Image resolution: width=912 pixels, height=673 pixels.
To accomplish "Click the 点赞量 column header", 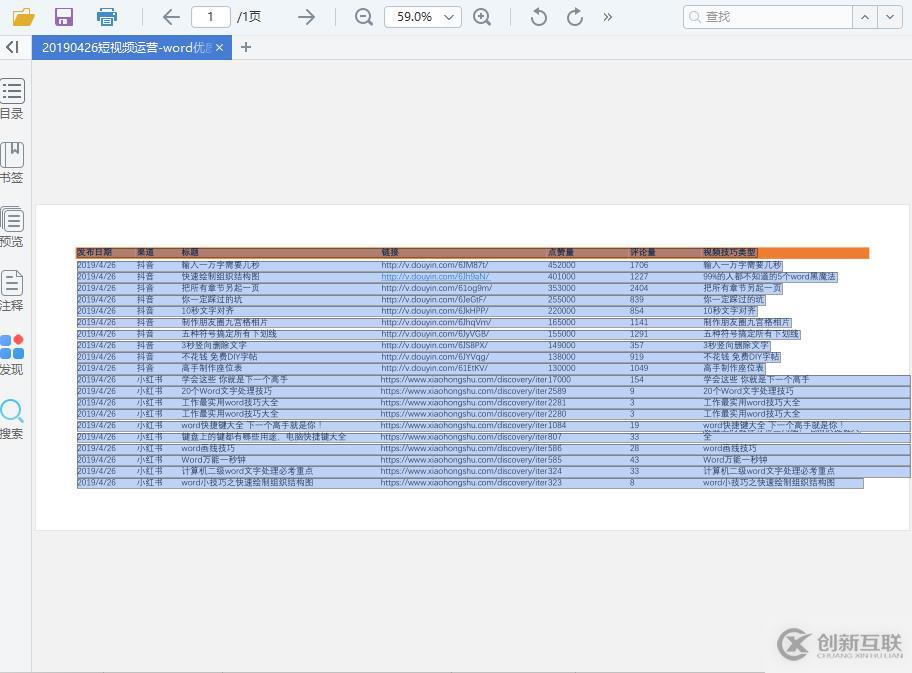I will (x=561, y=252).
